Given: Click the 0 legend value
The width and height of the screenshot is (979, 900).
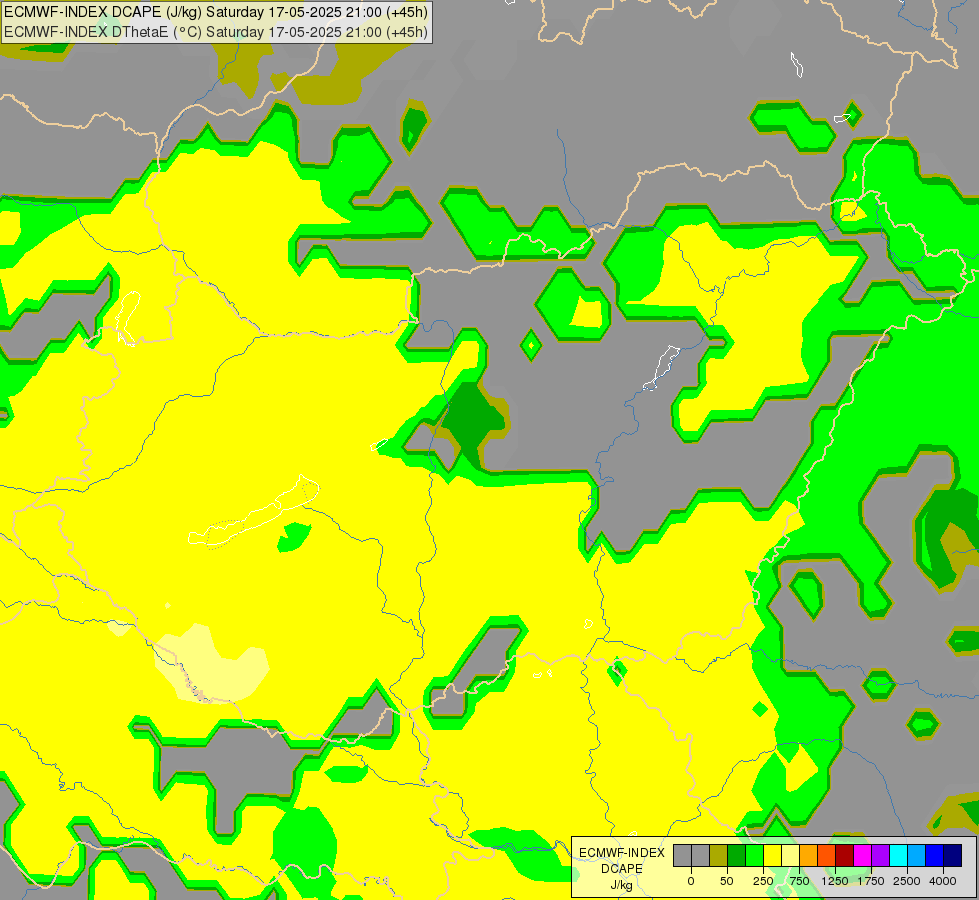Looking at the screenshot, I should click(691, 881).
